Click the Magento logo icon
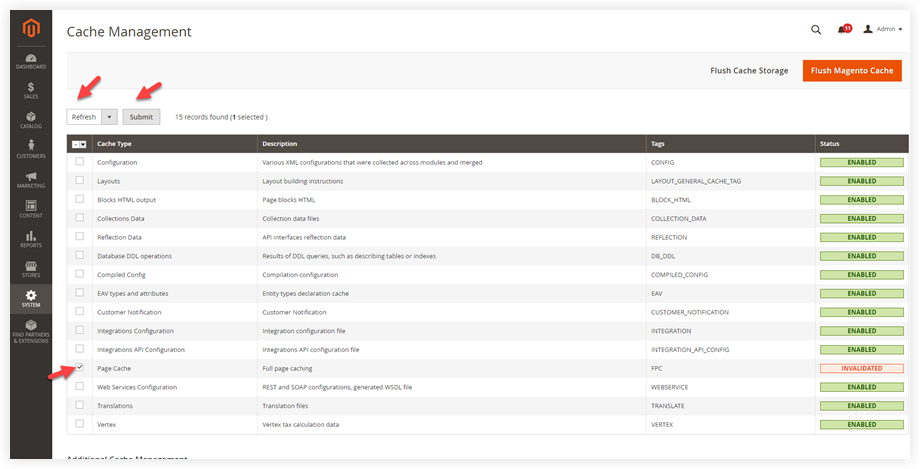 (x=31, y=29)
